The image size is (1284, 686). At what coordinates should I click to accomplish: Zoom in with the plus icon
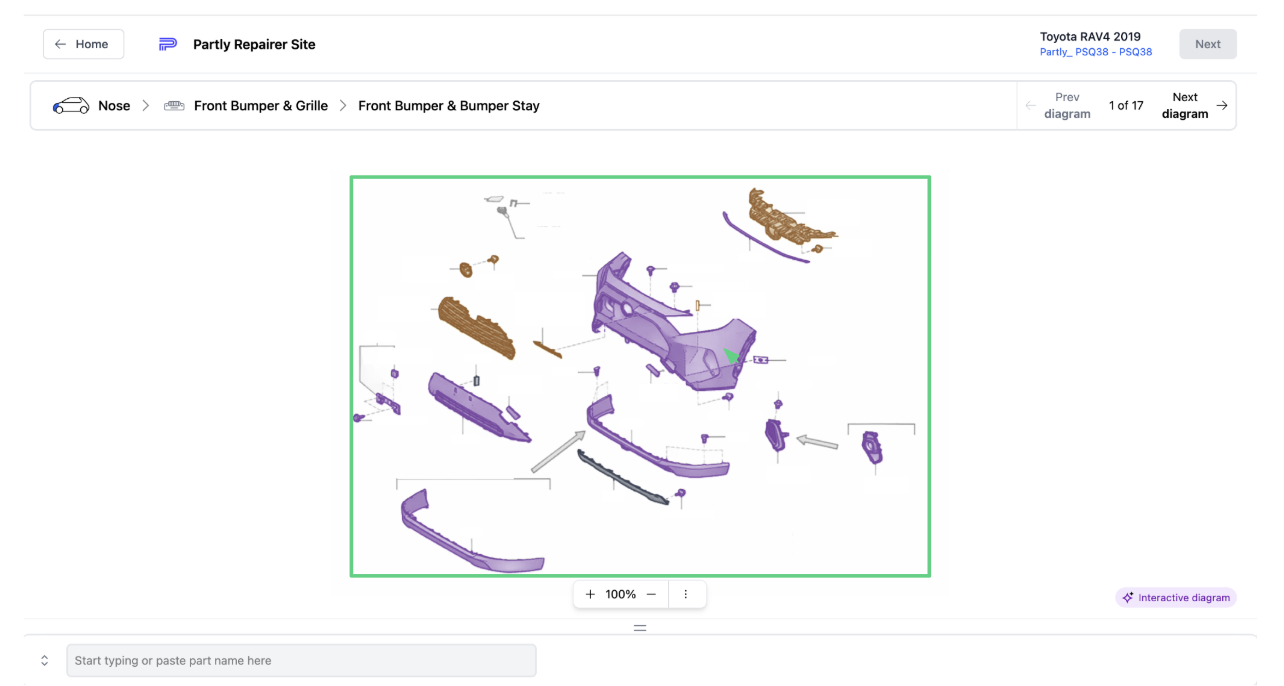coord(590,594)
